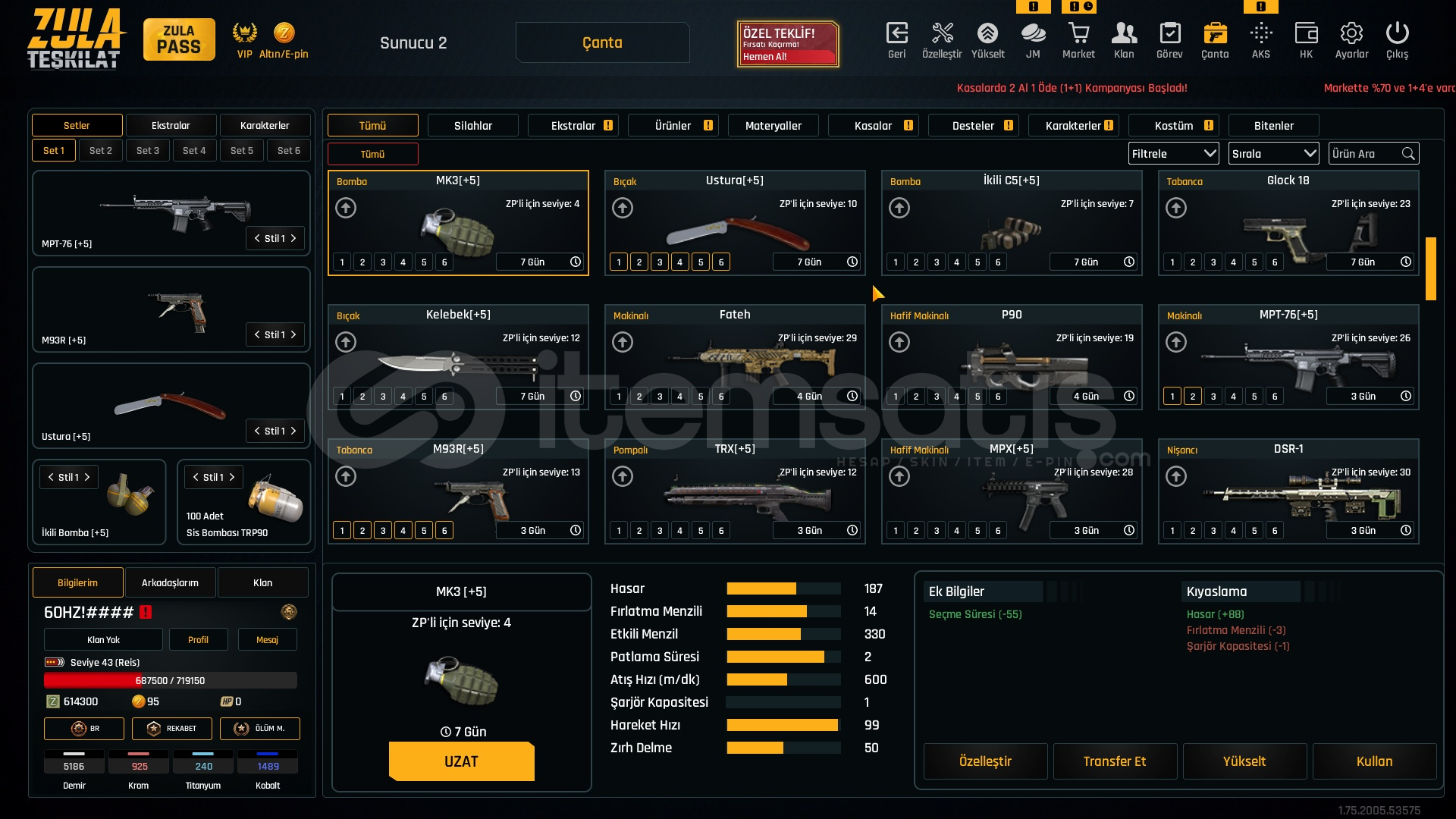The image size is (1456, 819).
Task: Click the Hasar stat bar
Action: [783, 589]
